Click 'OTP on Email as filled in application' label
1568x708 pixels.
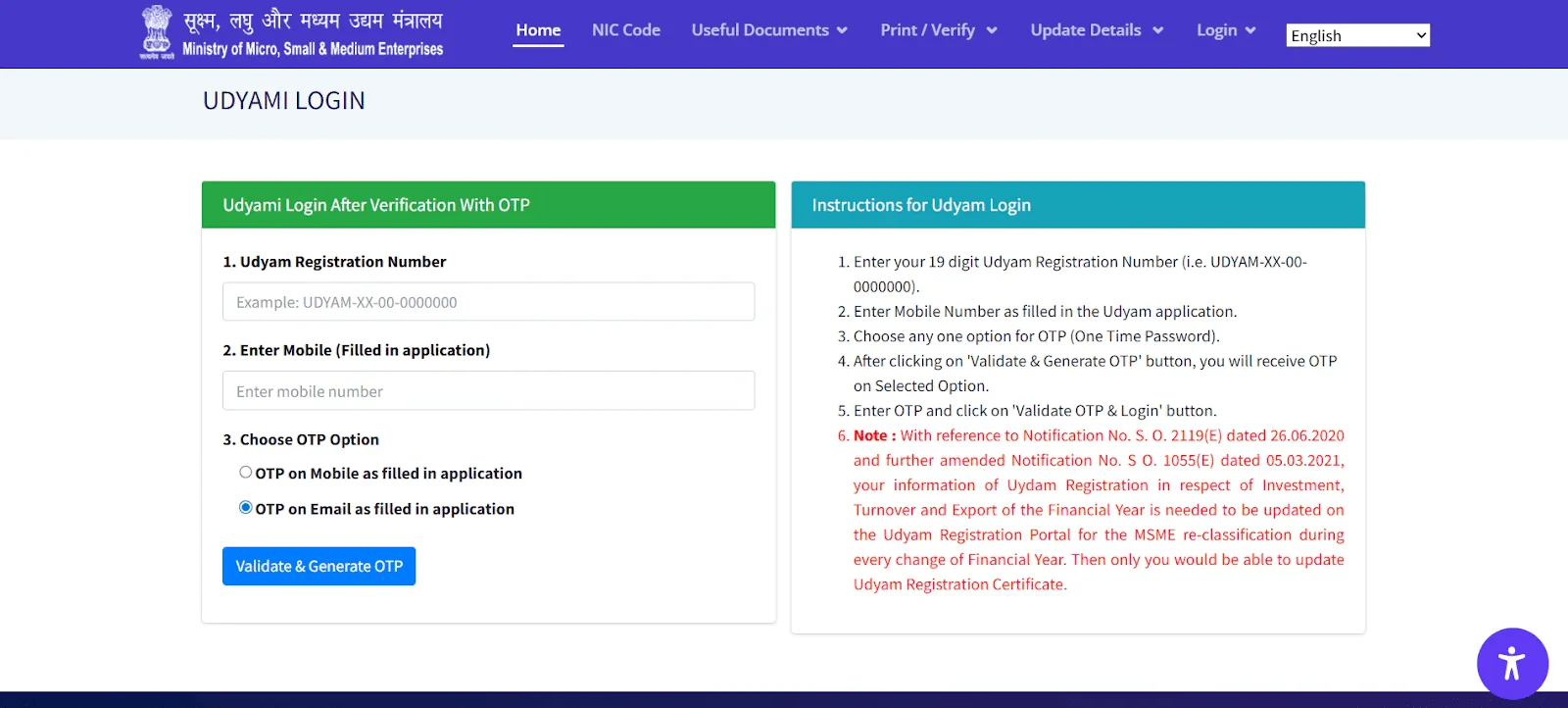point(384,509)
